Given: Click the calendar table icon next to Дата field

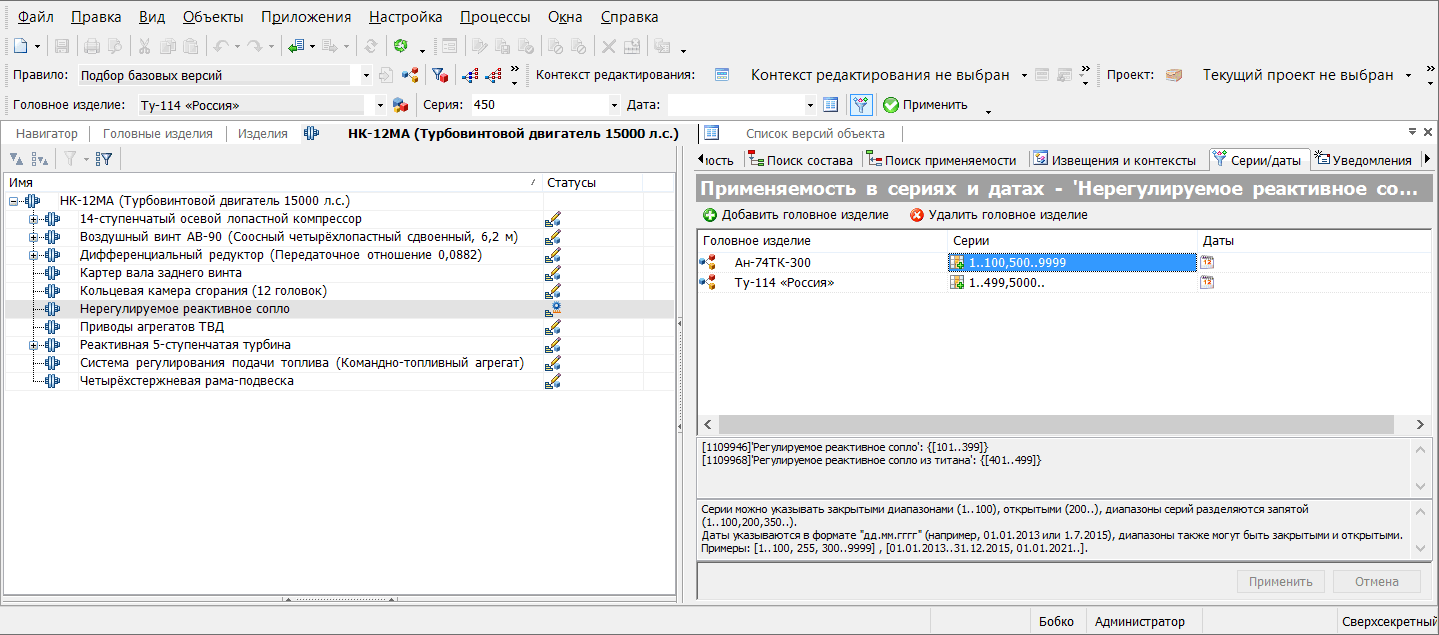Looking at the screenshot, I should (x=830, y=105).
